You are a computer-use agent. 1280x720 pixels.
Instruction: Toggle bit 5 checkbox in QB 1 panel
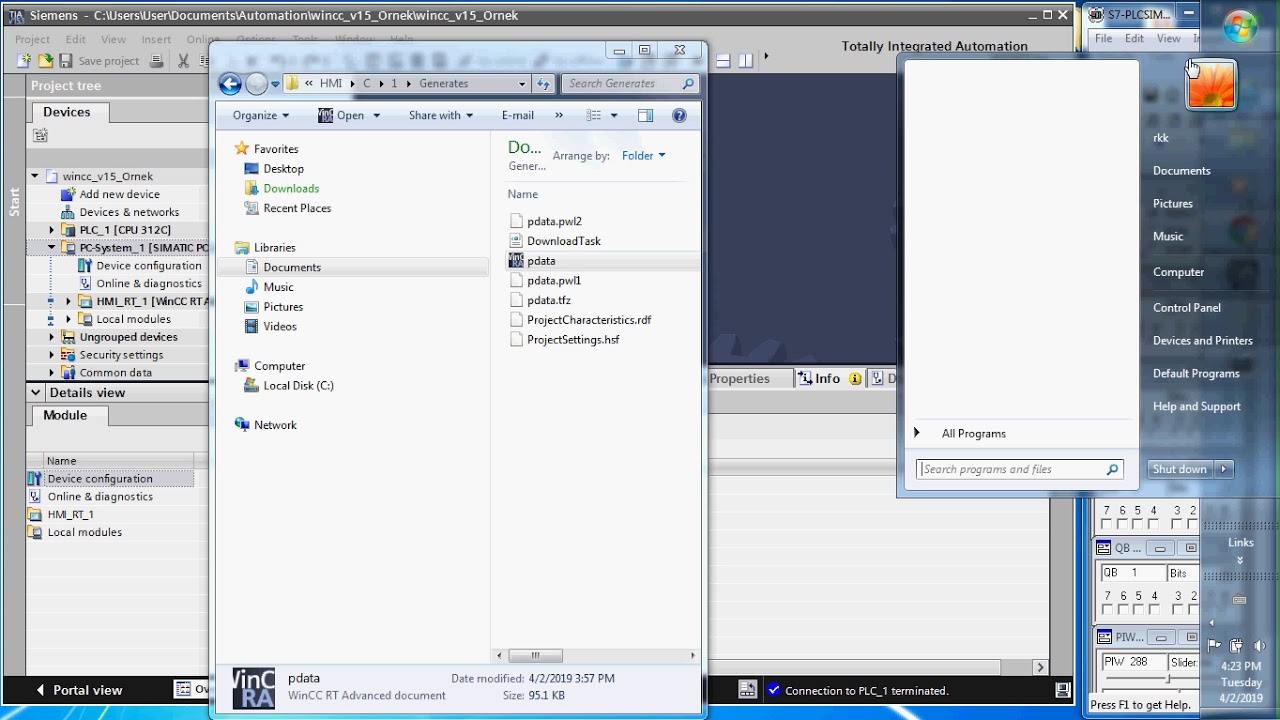pos(1139,608)
